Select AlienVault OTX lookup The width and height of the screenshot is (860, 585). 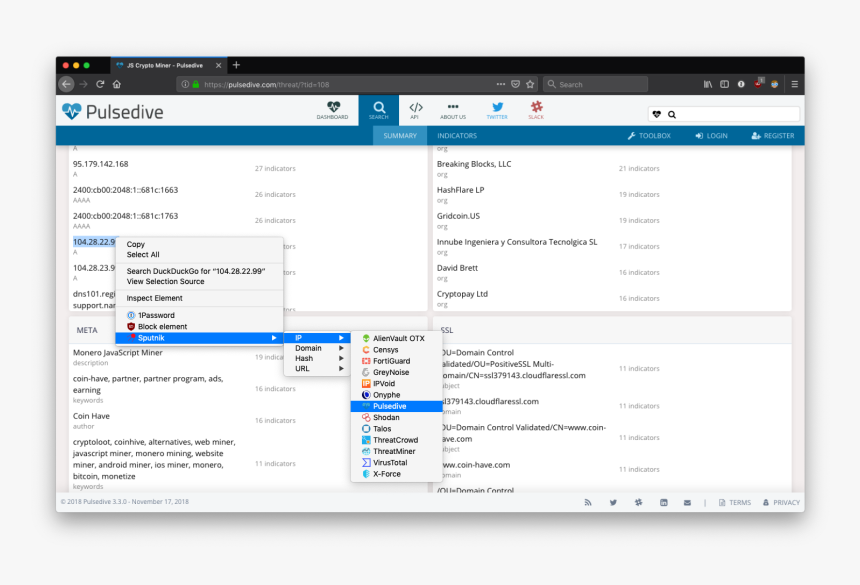coord(397,338)
